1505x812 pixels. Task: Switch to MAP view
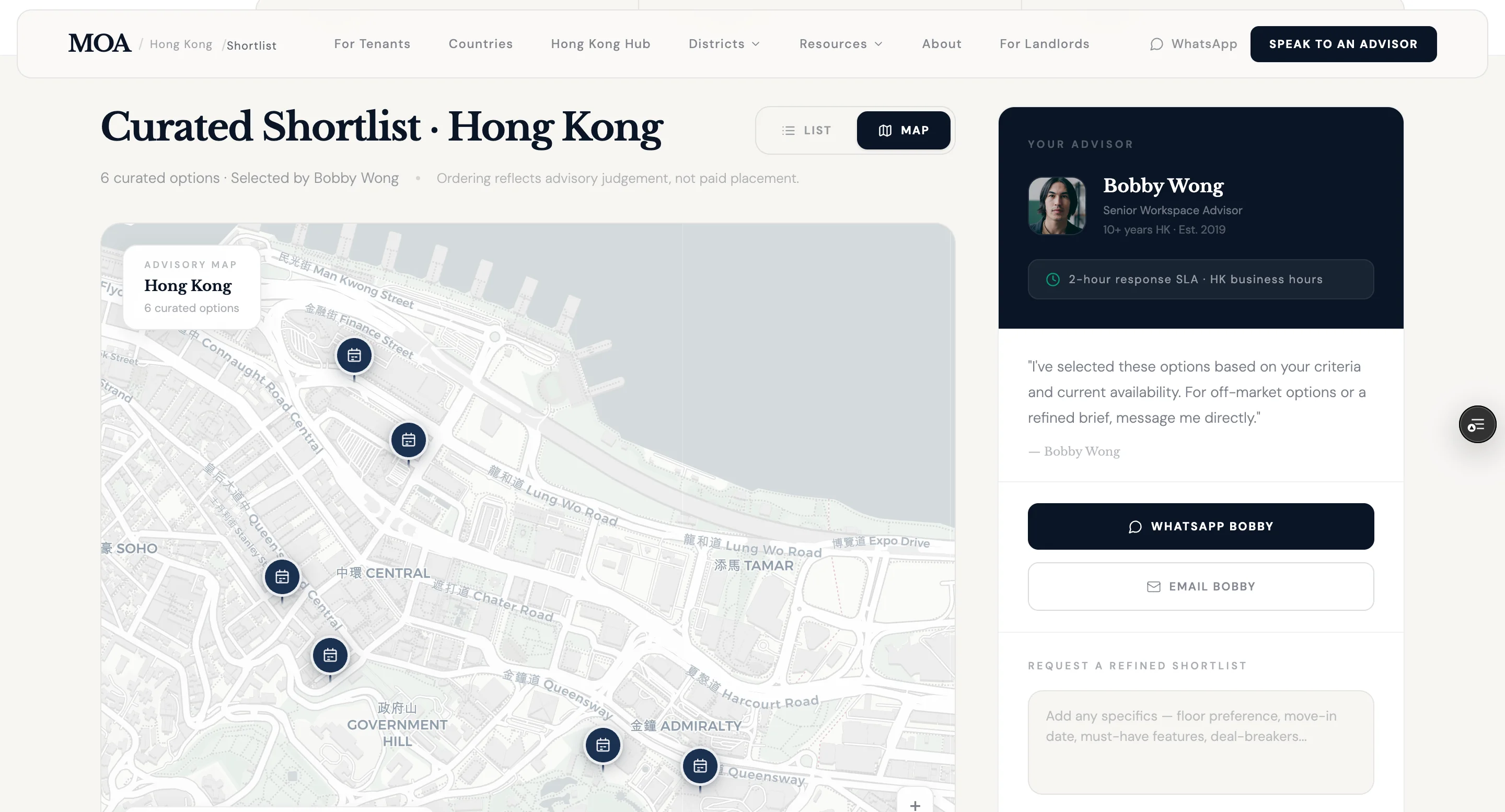click(903, 130)
